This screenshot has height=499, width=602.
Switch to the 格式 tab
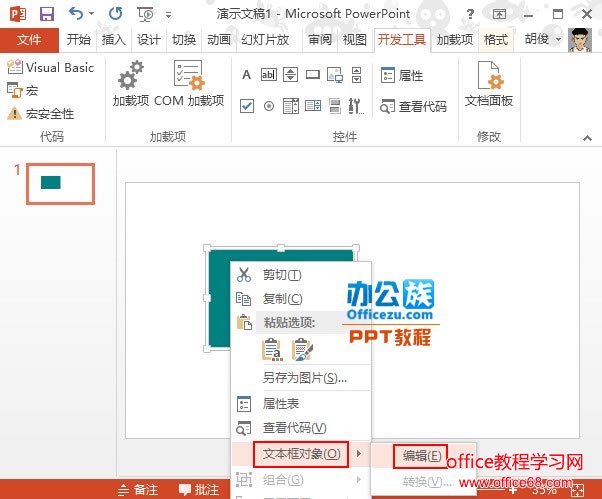pyautogui.click(x=496, y=40)
